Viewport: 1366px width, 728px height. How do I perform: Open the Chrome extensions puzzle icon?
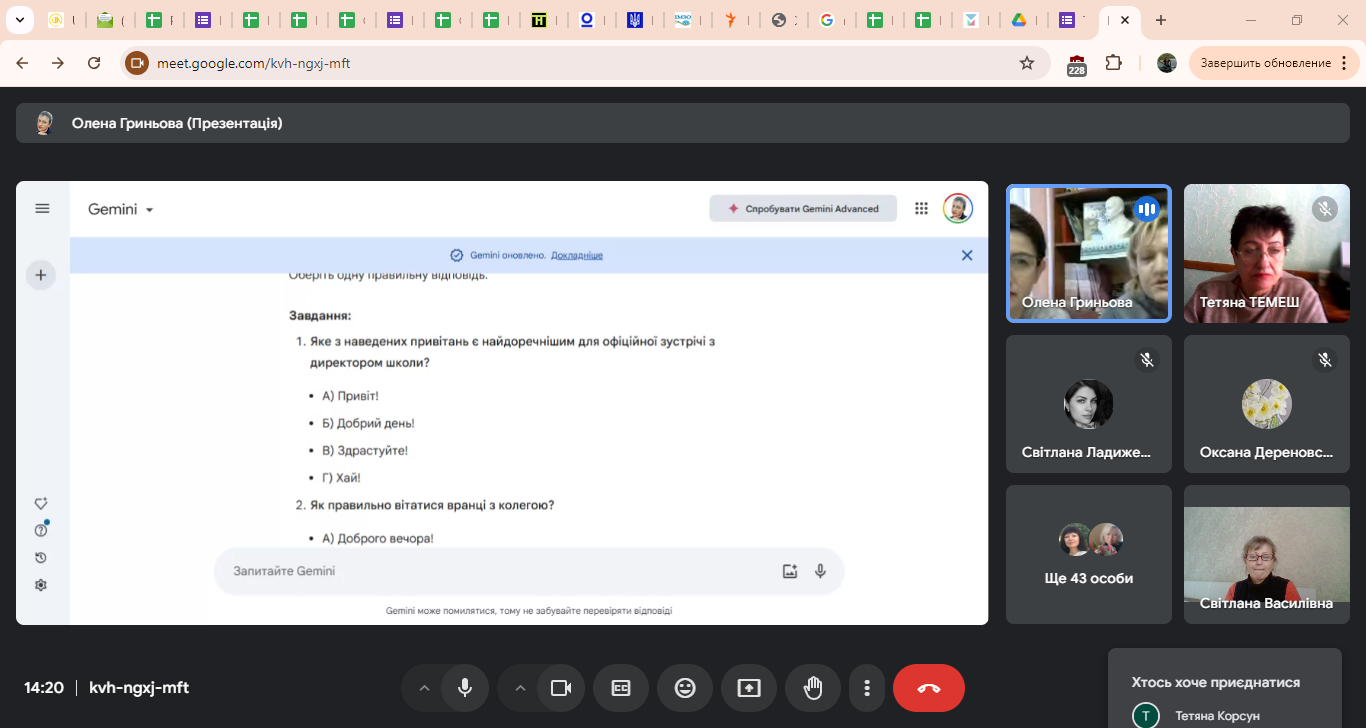pyautogui.click(x=1113, y=63)
